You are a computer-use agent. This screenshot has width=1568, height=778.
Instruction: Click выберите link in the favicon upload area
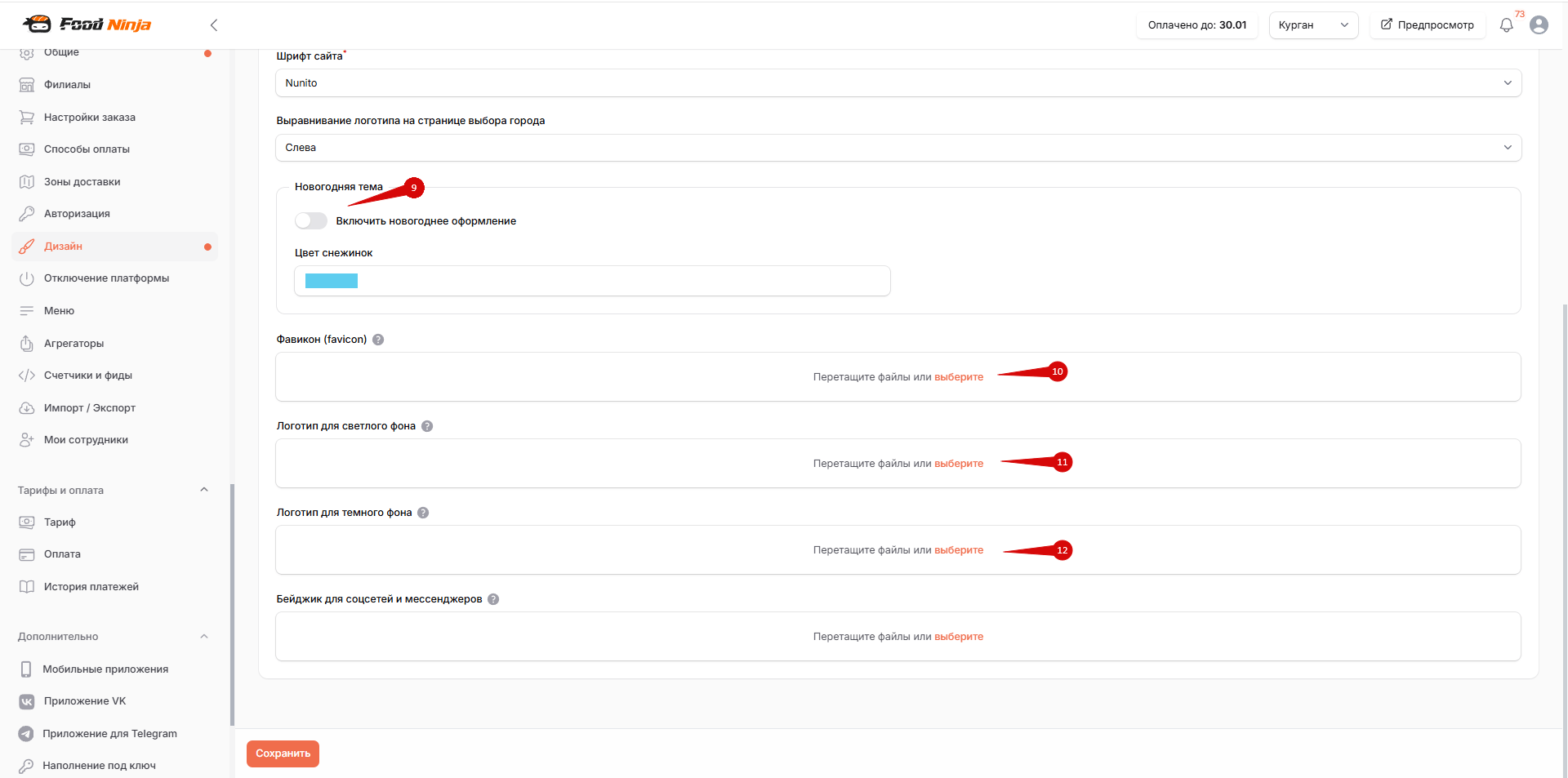[x=959, y=377]
